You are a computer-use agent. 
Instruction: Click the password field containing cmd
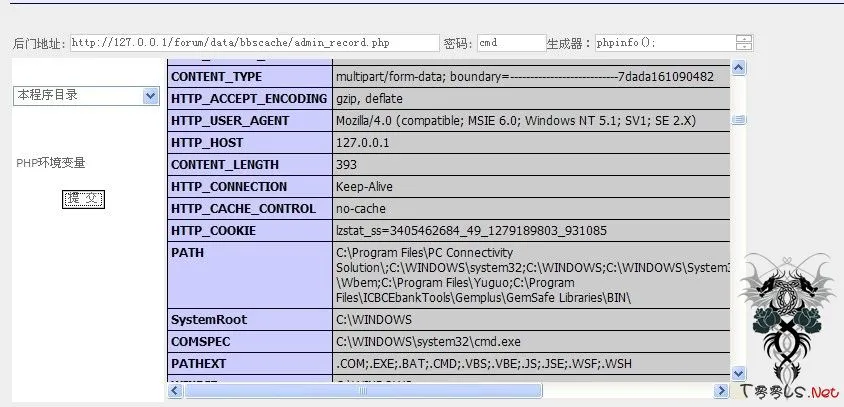pyautogui.click(x=511, y=43)
